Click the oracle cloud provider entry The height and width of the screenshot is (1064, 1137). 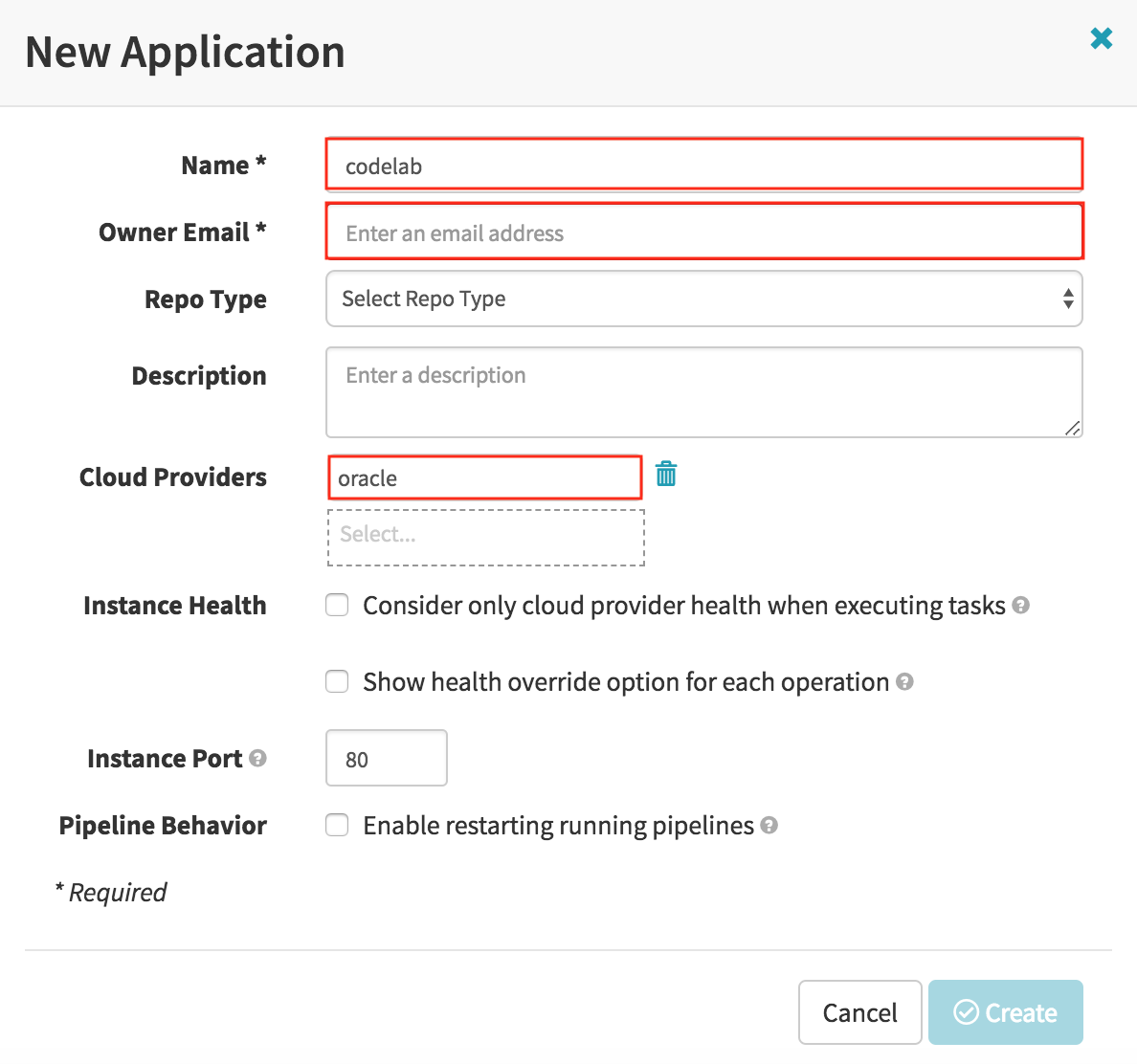(484, 478)
